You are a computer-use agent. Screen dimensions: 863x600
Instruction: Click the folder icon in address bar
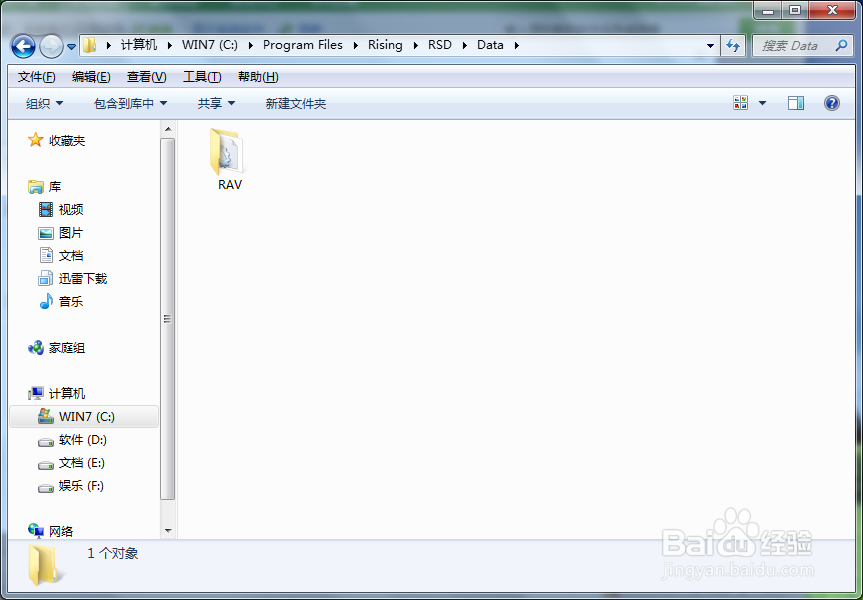coord(90,45)
